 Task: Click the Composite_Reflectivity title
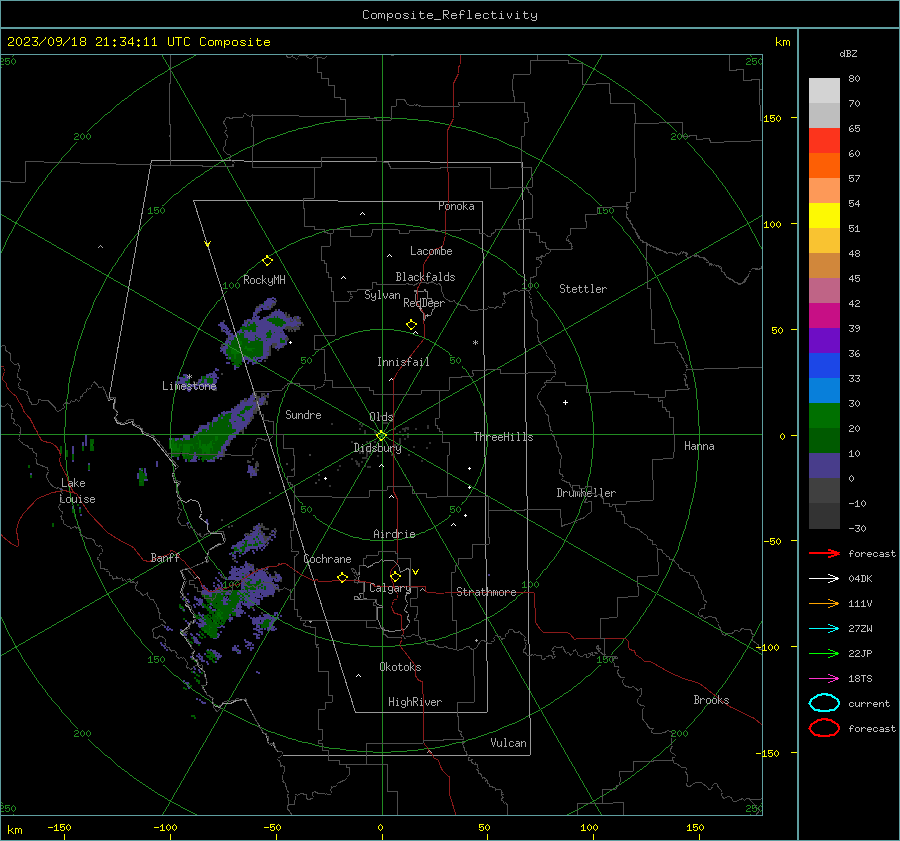(x=450, y=15)
